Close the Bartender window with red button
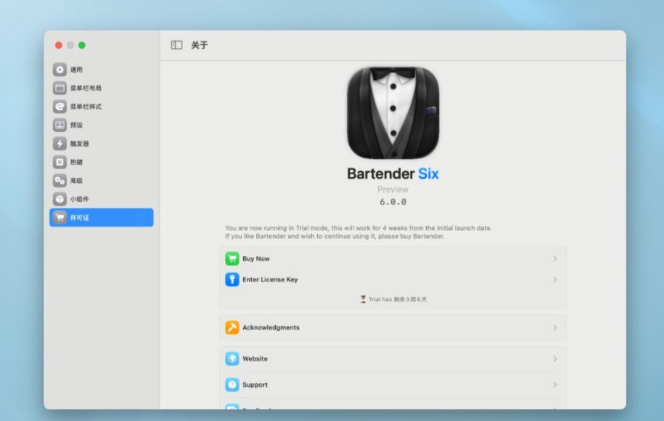Image resolution: width=664 pixels, height=421 pixels. [x=59, y=45]
